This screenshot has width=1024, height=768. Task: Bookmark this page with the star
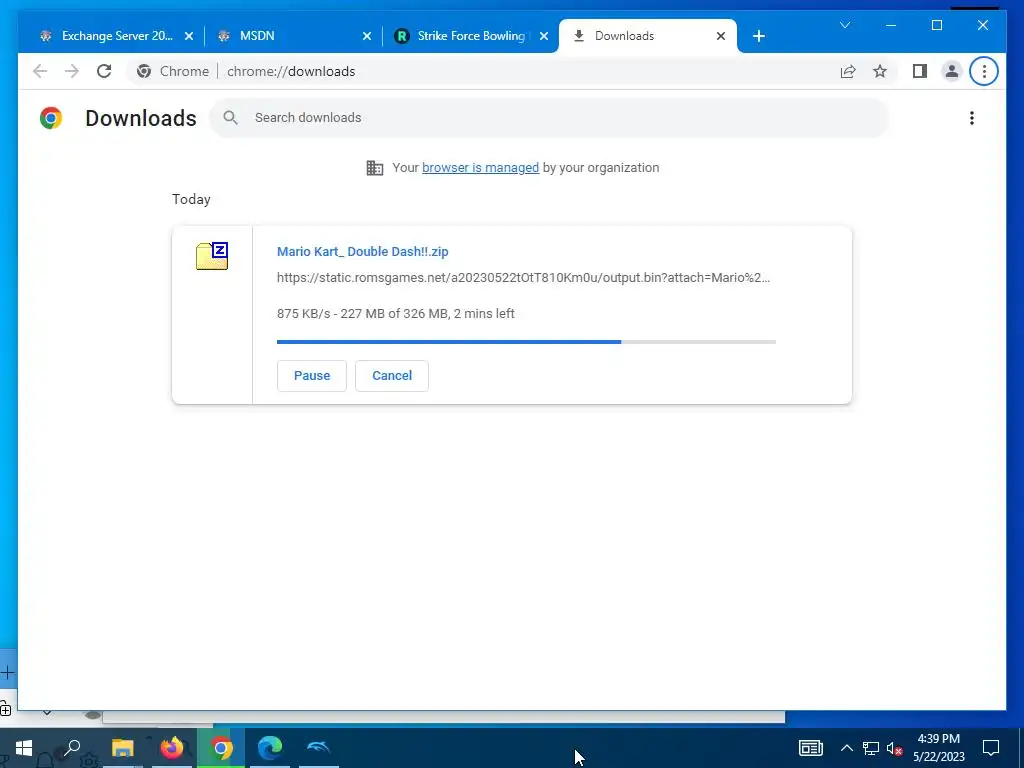point(880,71)
